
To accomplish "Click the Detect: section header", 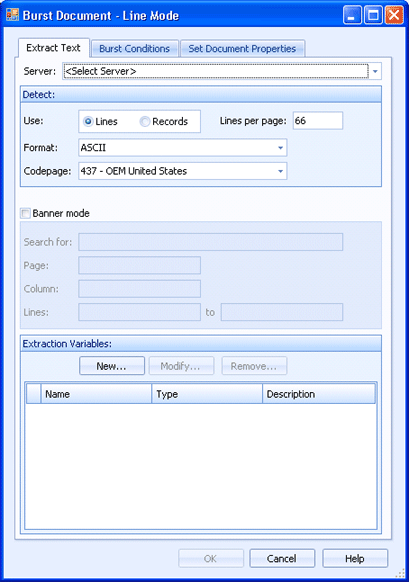I will [x=201, y=95].
